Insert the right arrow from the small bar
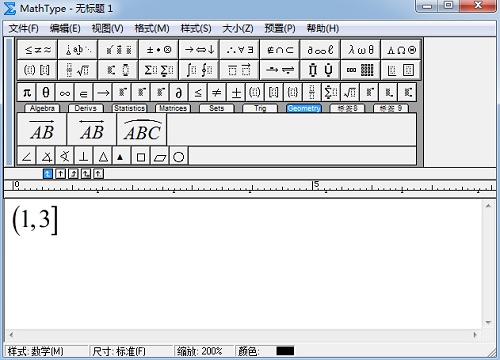 coord(103,92)
